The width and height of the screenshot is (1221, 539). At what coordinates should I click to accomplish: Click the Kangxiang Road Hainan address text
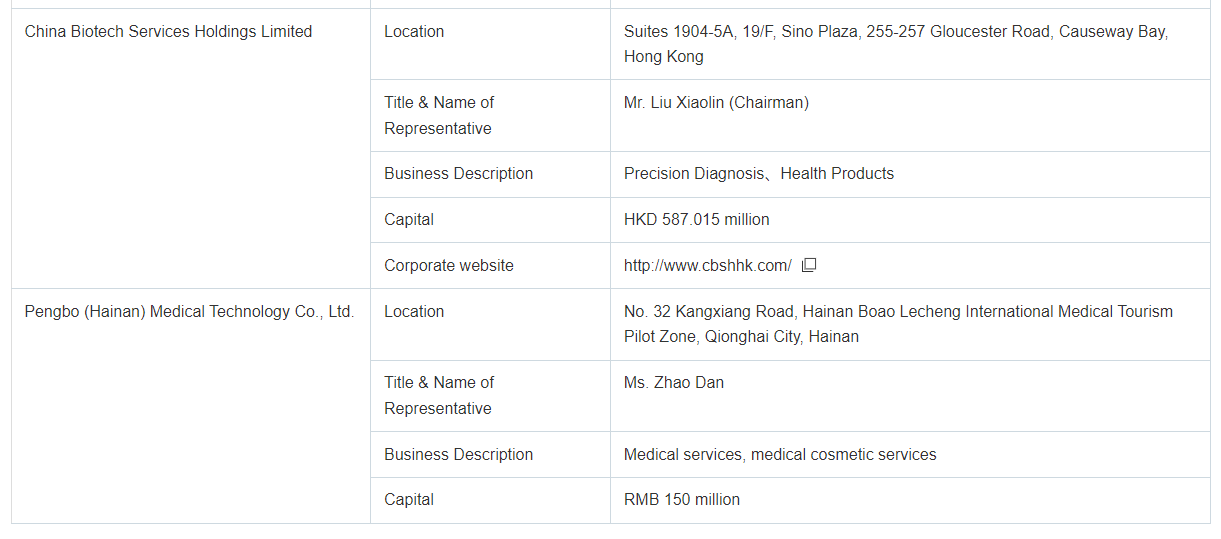point(897,324)
